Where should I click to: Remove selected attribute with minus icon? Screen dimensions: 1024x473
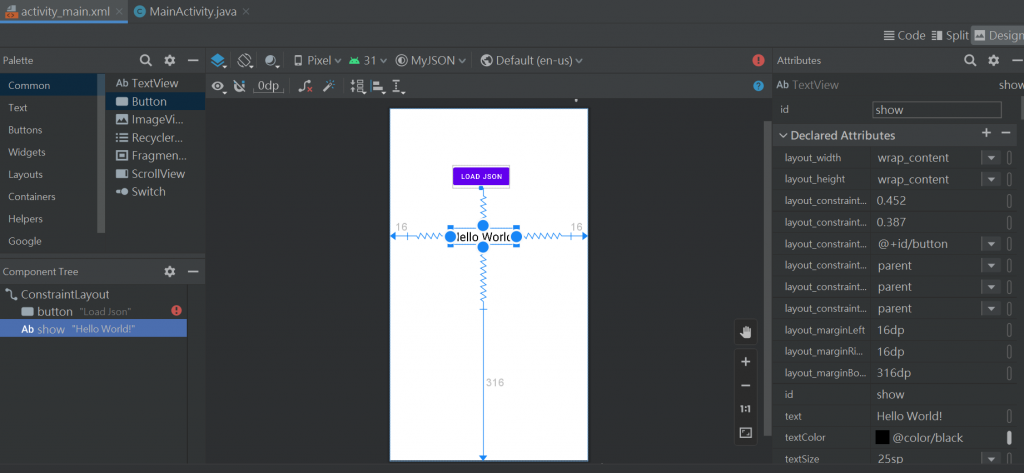pos(1006,133)
